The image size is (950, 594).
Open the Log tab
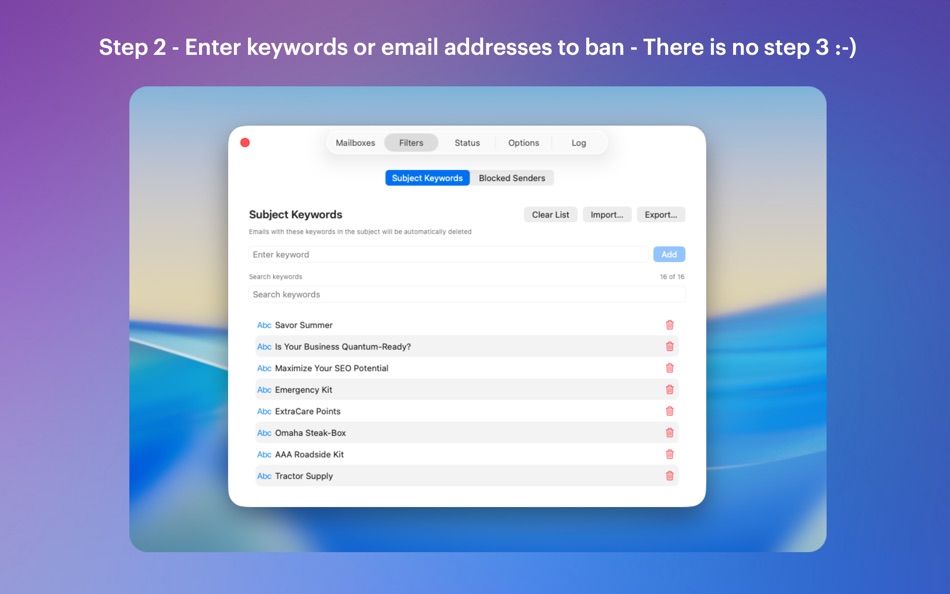click(x=578, y=142)
